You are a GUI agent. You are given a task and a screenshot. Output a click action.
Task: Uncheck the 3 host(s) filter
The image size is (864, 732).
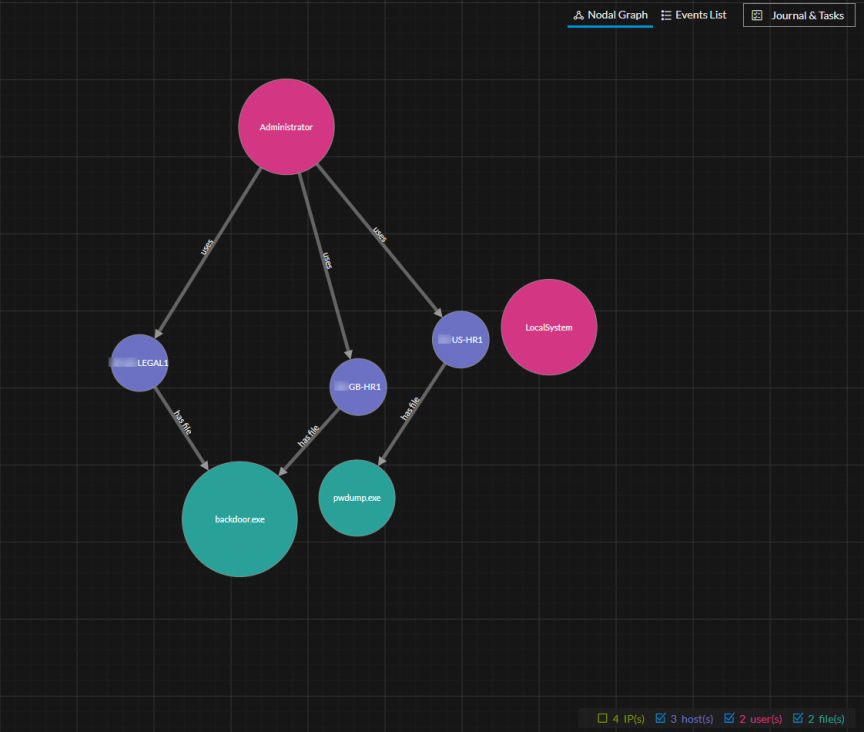click(x=661, y=718)
